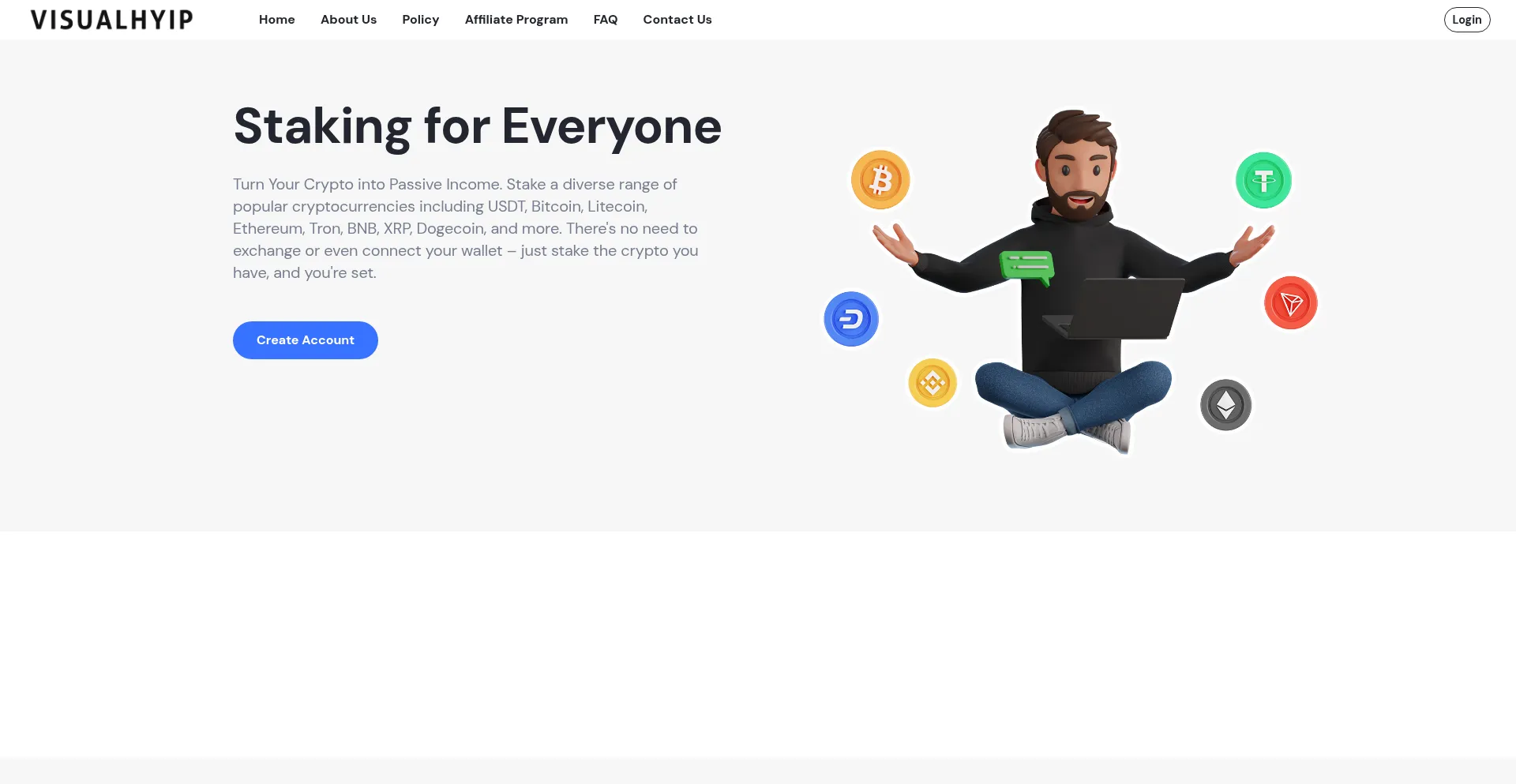Go to the About Us page
Viewport: 1516px width, 784px height.
click(348, 20)
